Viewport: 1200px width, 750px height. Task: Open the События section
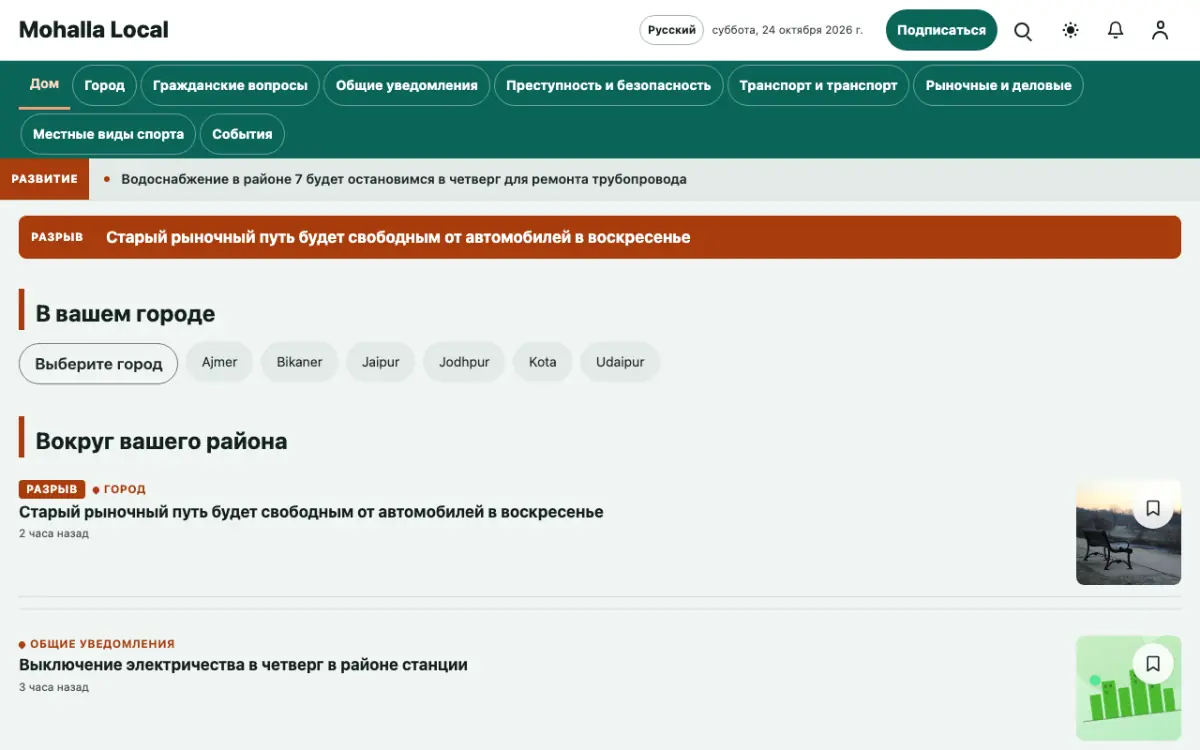[x=242, y=134]
